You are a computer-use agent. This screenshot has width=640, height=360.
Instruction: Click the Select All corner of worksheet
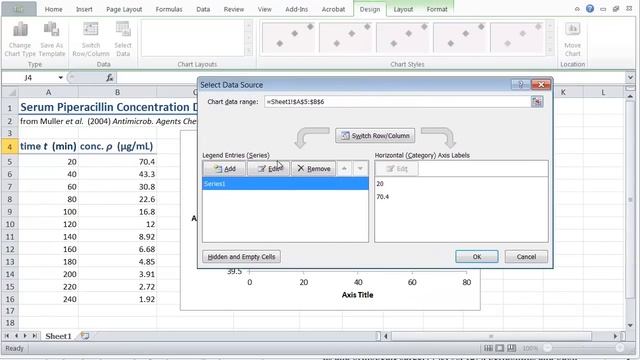10,92
